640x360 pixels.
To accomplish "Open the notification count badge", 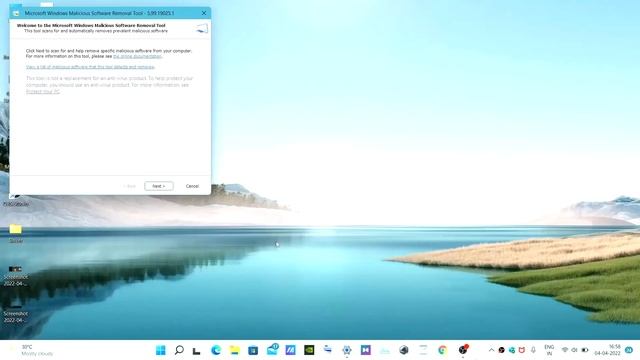I will tap(629, 350).
